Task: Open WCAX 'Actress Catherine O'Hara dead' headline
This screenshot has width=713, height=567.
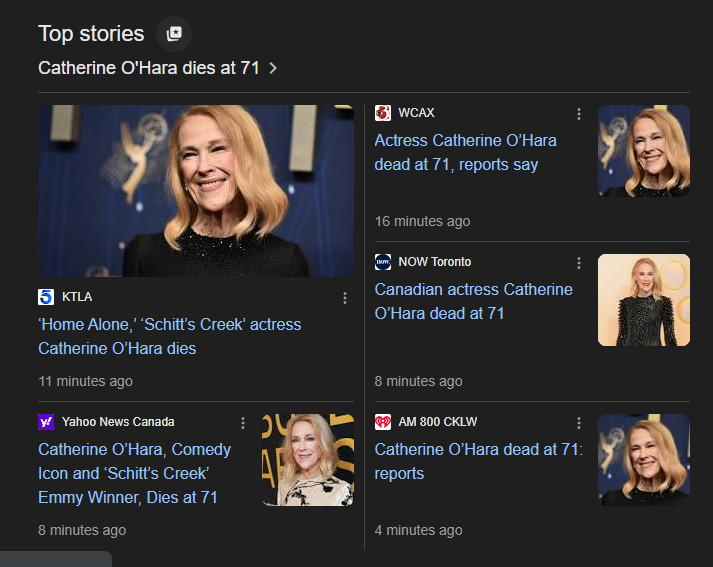Action: [x=465, y=152]
